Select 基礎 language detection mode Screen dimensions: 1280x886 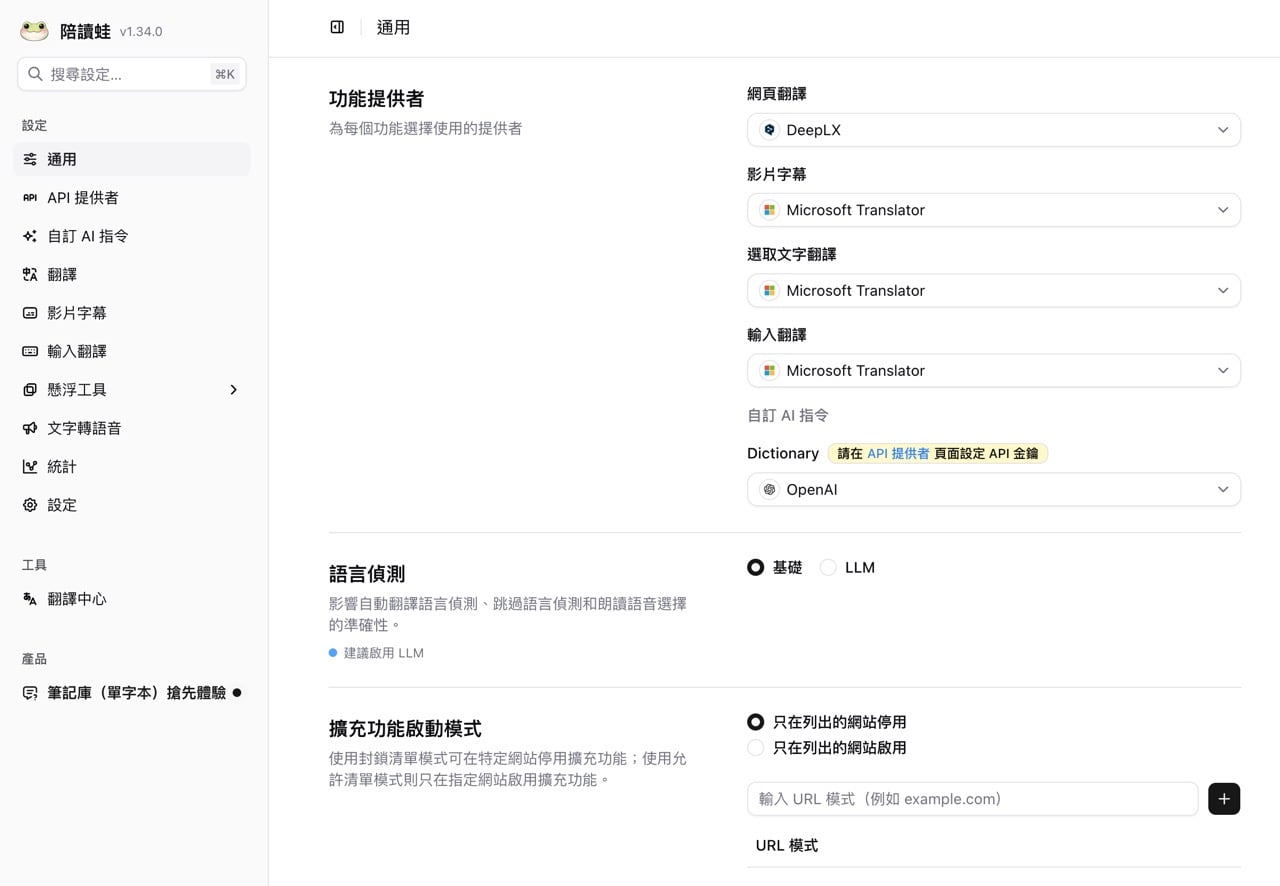[x=756, y=567]
